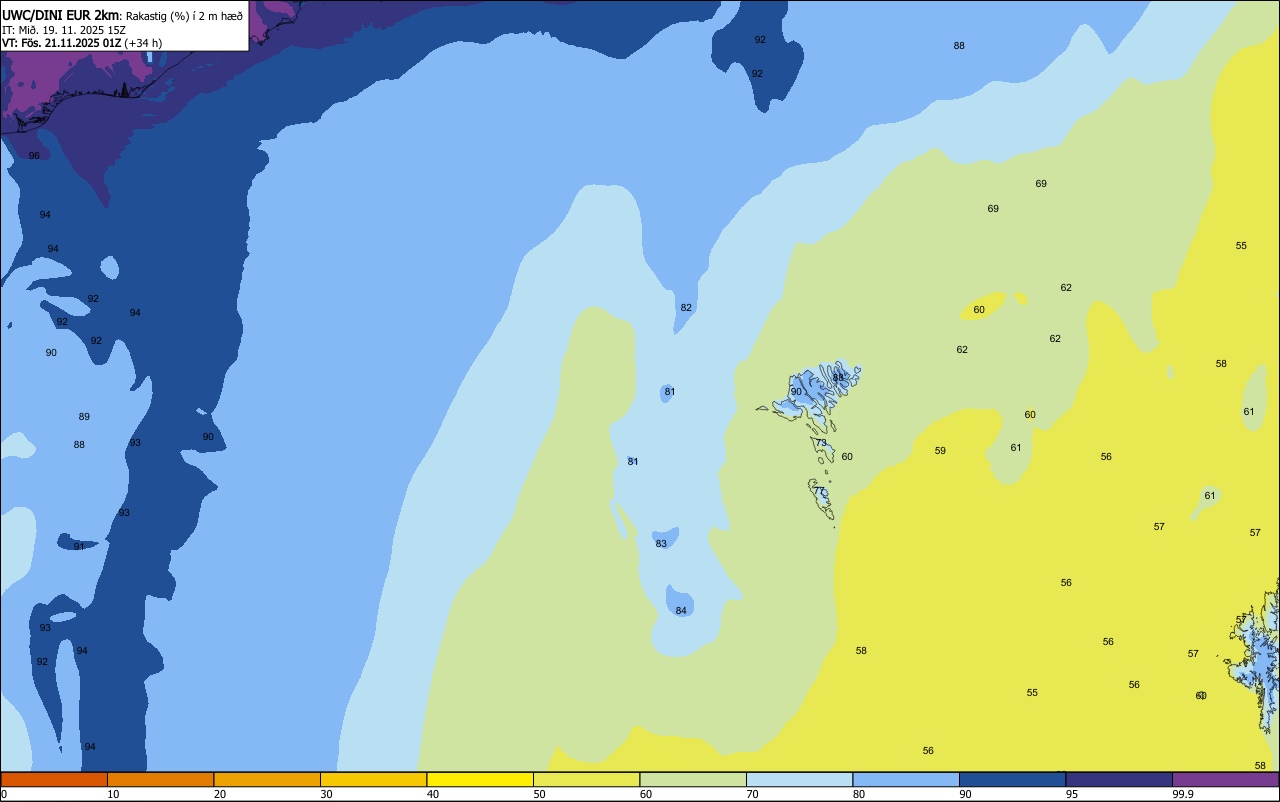Click the humidity value '83' on the map
The height and width of the screenshot is (802, 1280).
[x=661, y=544]
